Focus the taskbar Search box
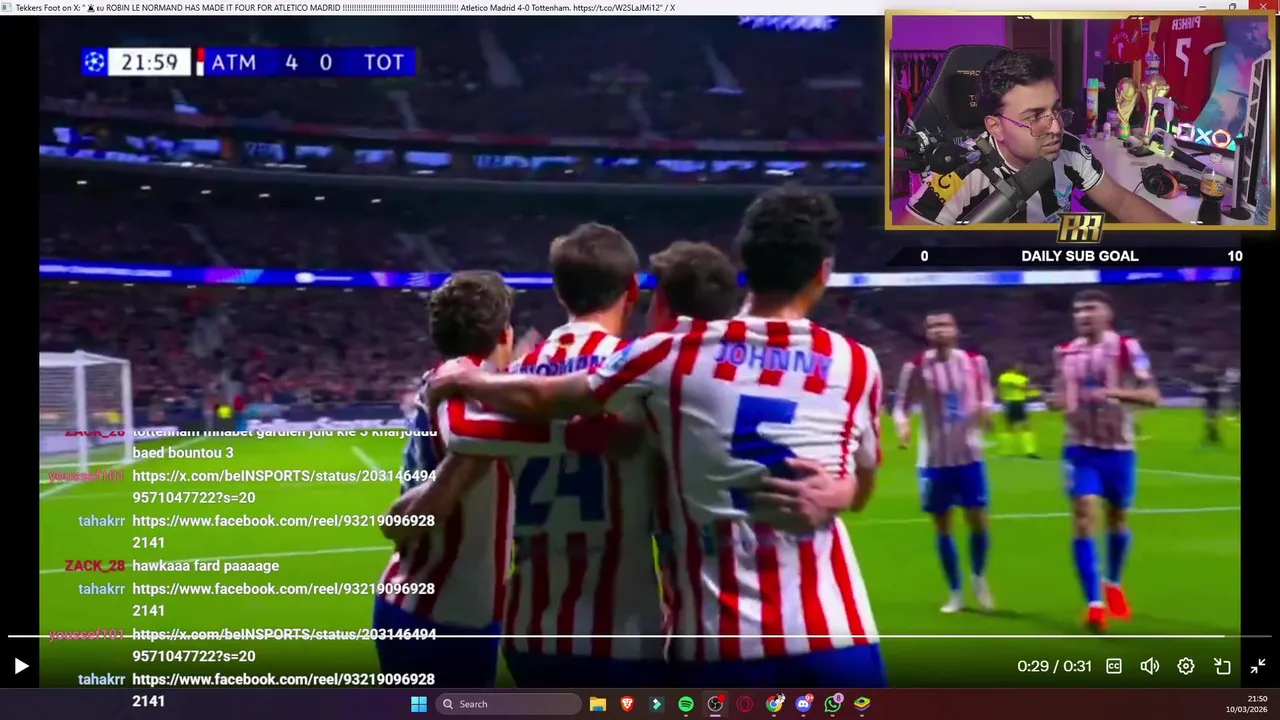Image resolution: width=1280 pixels, height=720 pixels. 509,704
